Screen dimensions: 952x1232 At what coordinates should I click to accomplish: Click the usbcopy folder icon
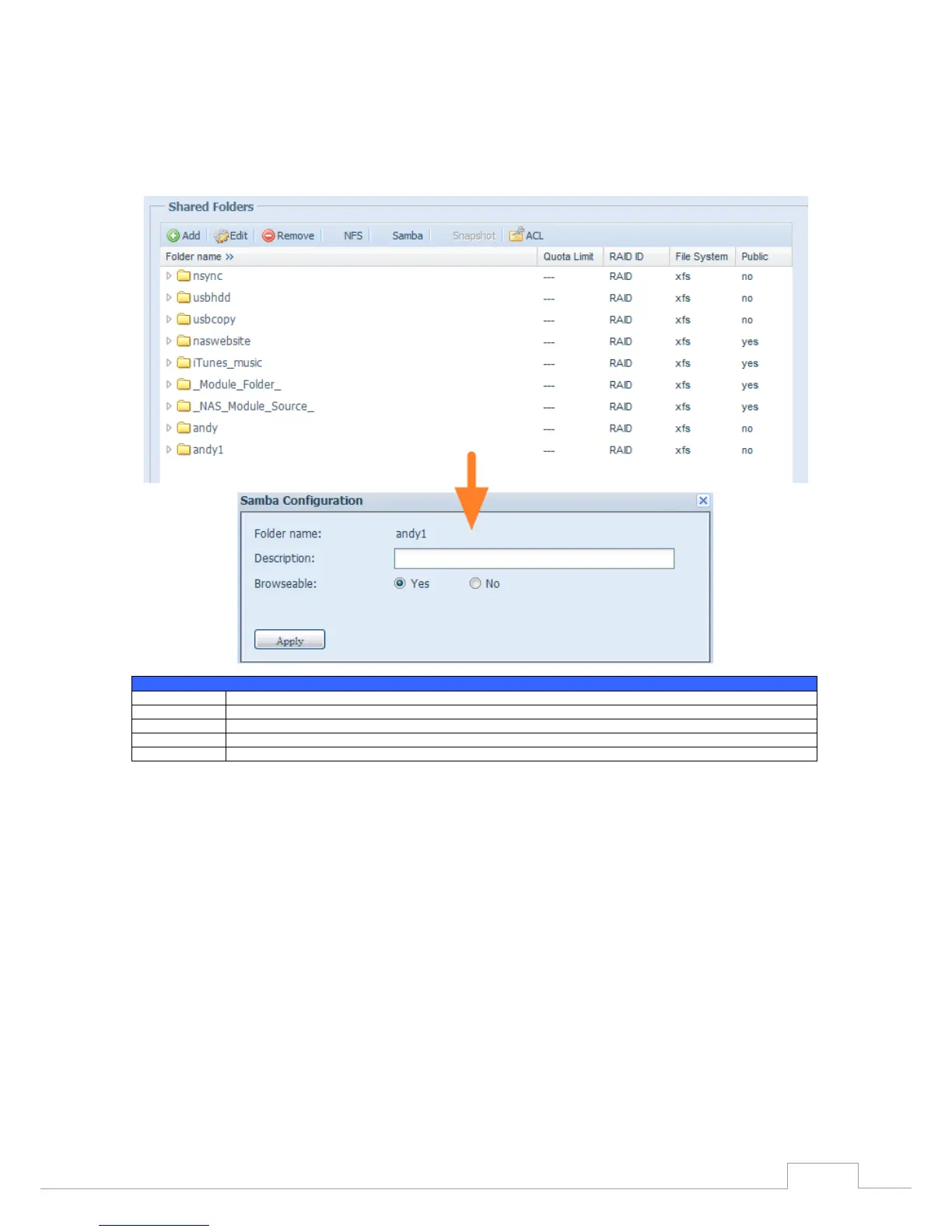(x=184, y=320)
